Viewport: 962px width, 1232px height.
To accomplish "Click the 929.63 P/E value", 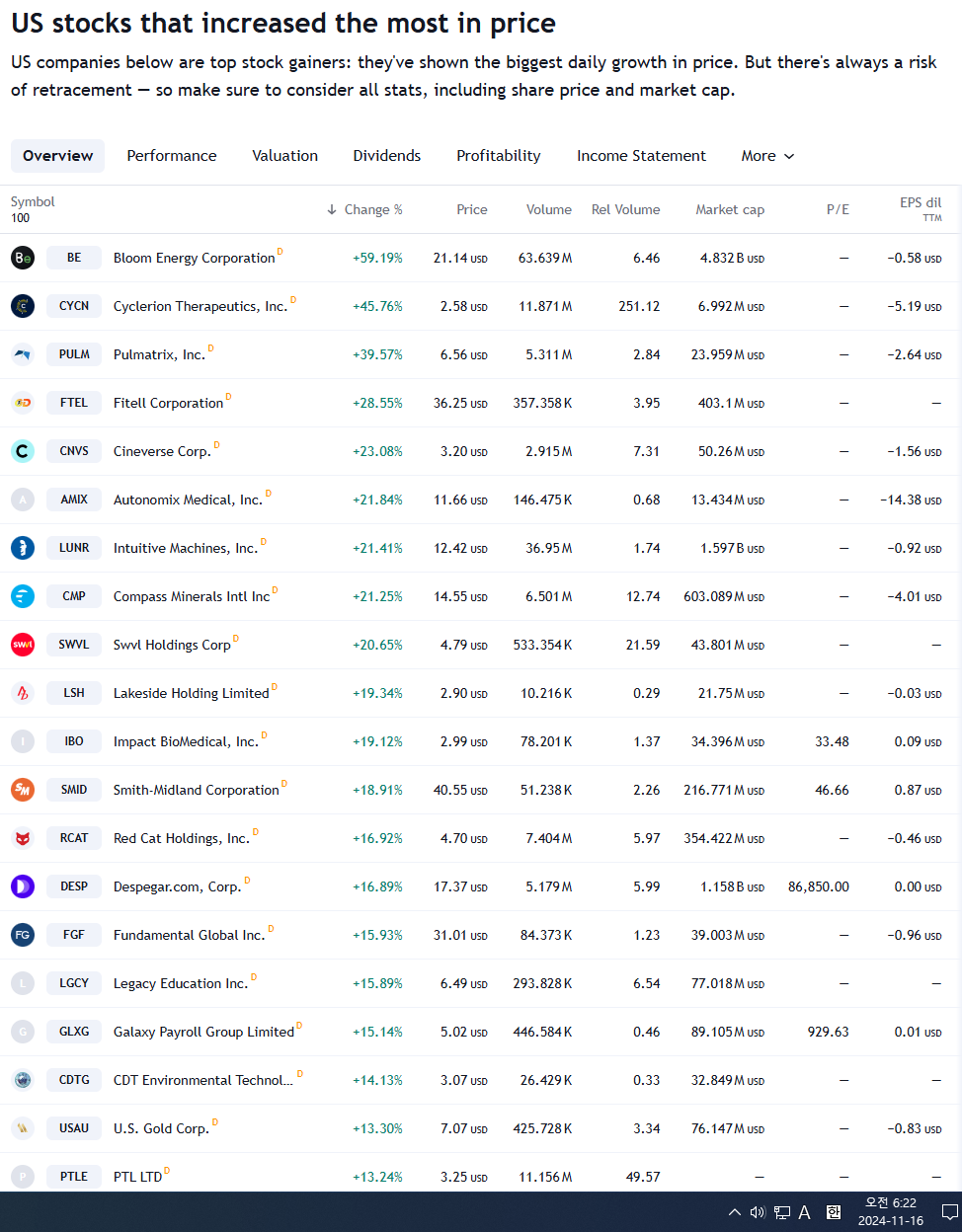I will pos(828,1032).
